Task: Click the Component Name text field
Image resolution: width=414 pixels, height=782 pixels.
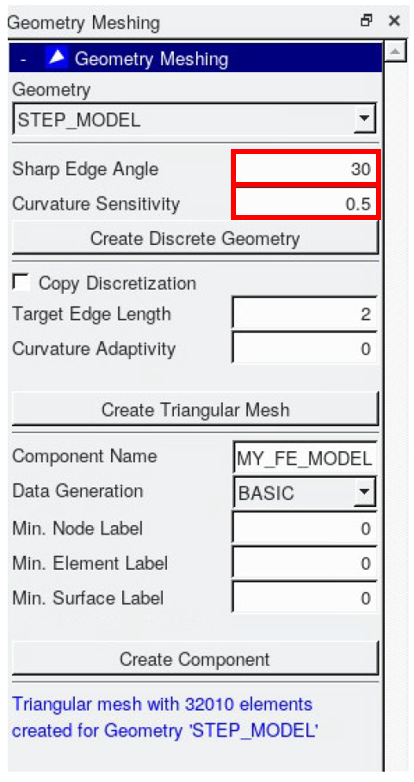Action: 304,458
